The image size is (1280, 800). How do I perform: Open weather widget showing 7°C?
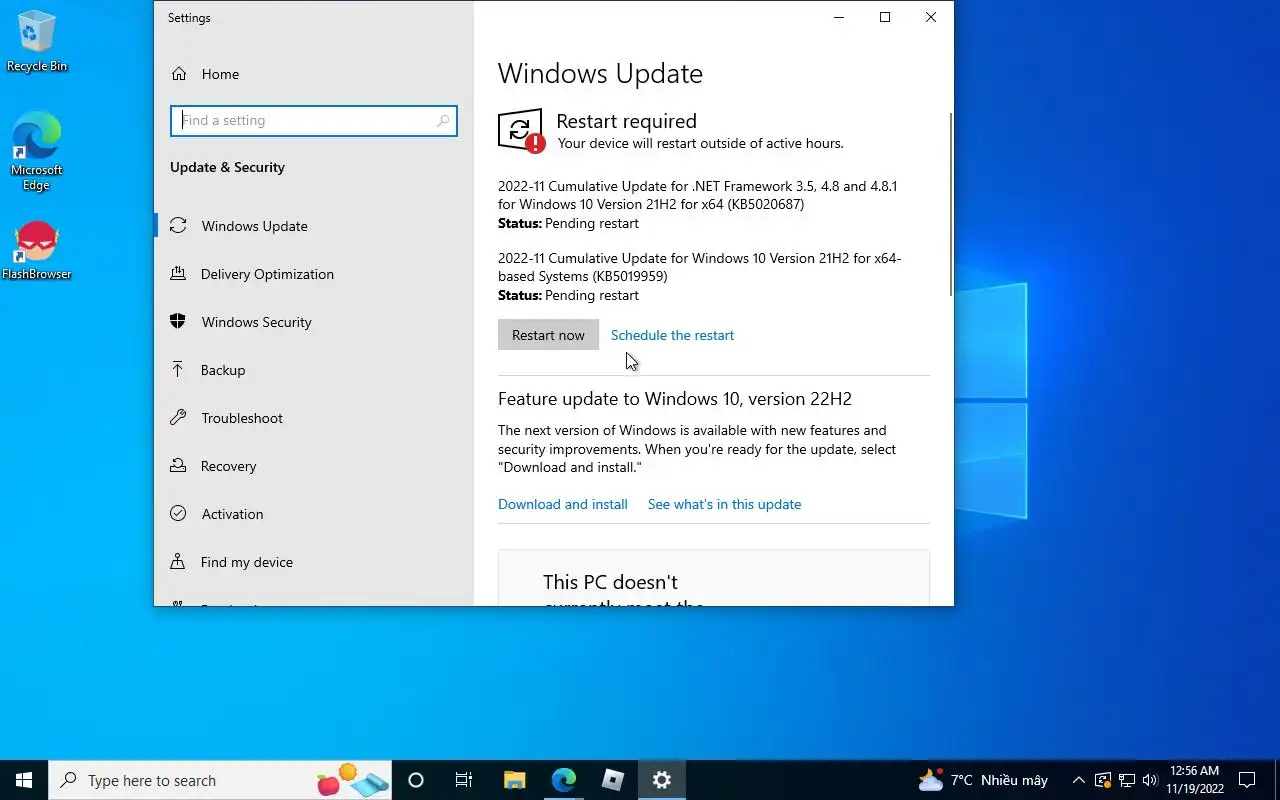983,780
